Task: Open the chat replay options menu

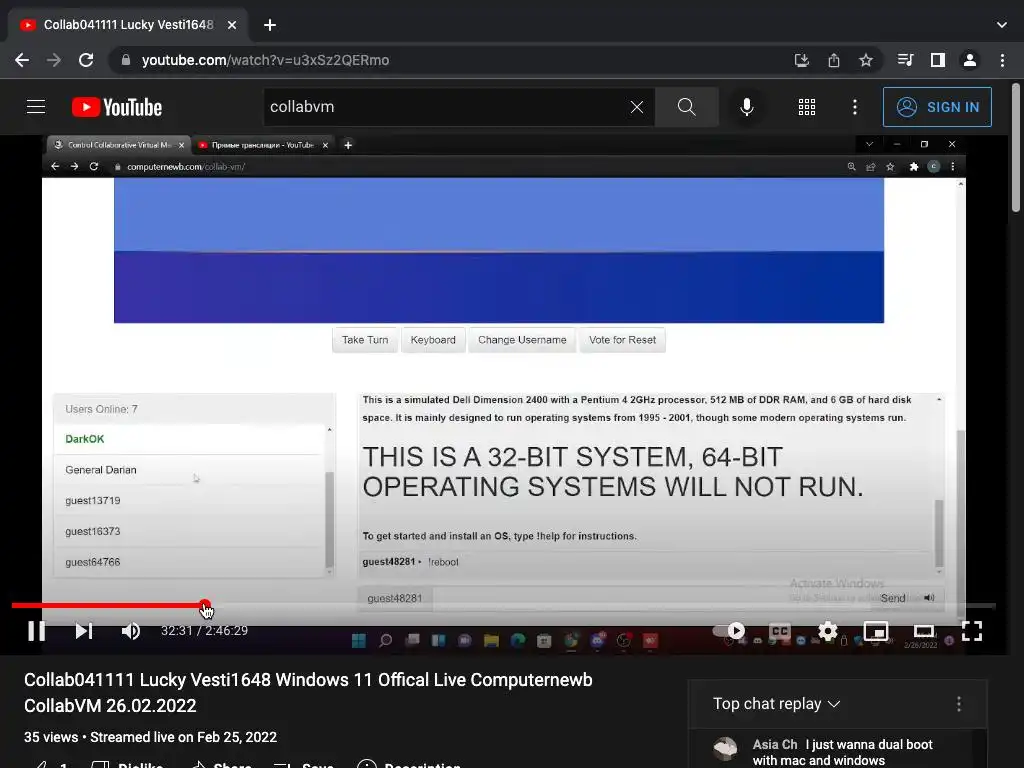Action: pyautogui.click(x=959, y=704)
